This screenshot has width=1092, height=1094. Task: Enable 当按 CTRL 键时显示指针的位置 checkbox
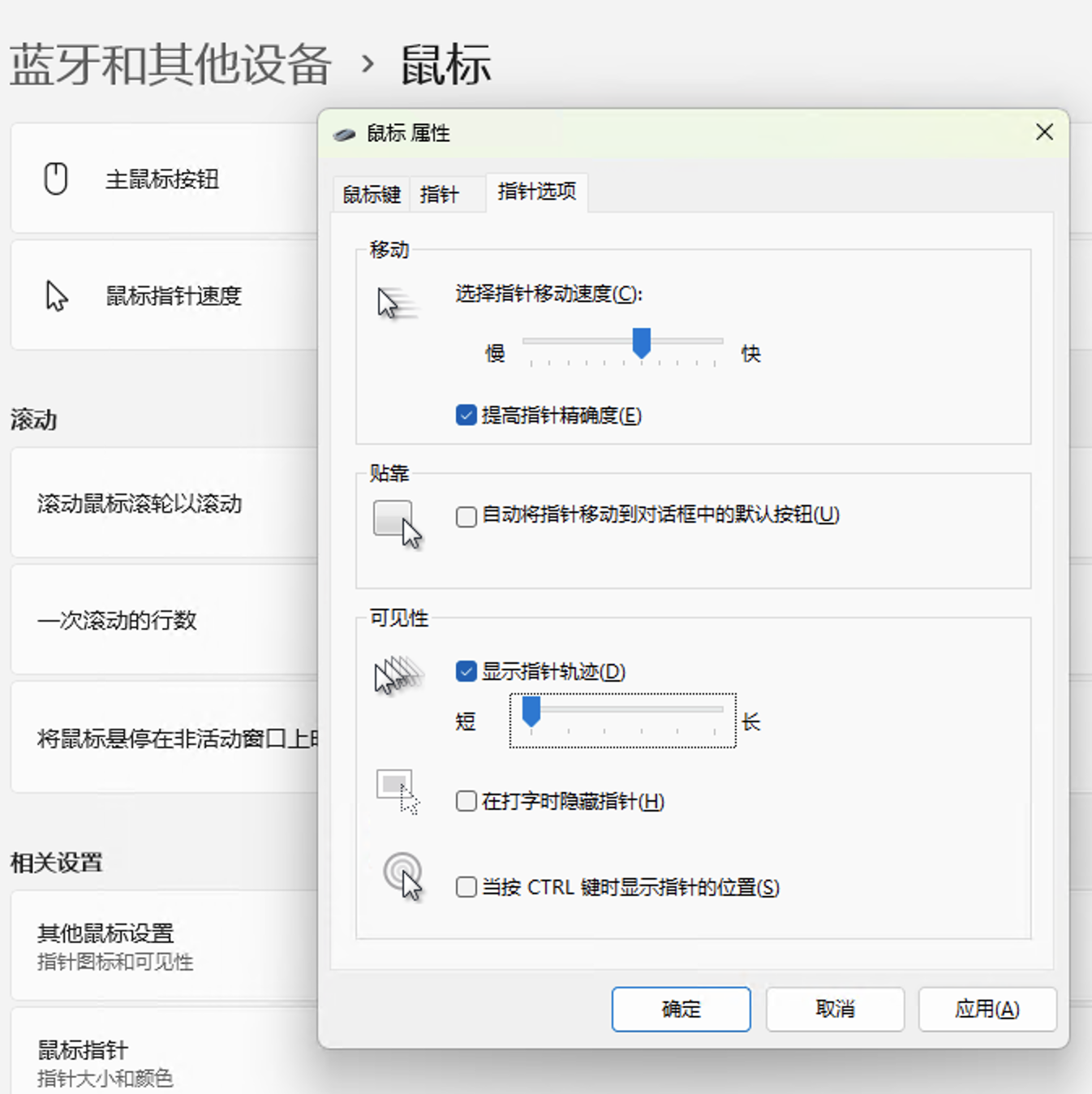(x=466, y=887)
